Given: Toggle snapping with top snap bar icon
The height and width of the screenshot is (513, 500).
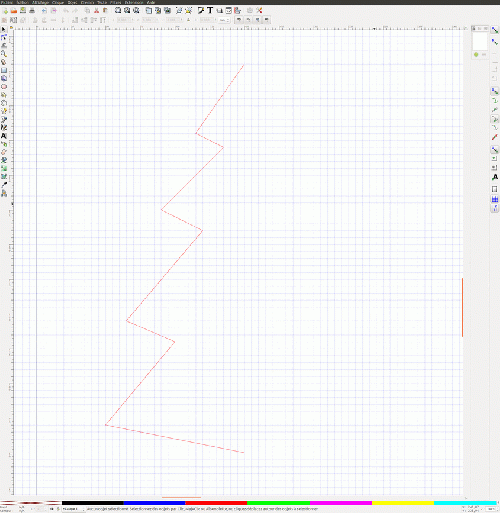Looking at the screenshot, I should tap(495, 30).
